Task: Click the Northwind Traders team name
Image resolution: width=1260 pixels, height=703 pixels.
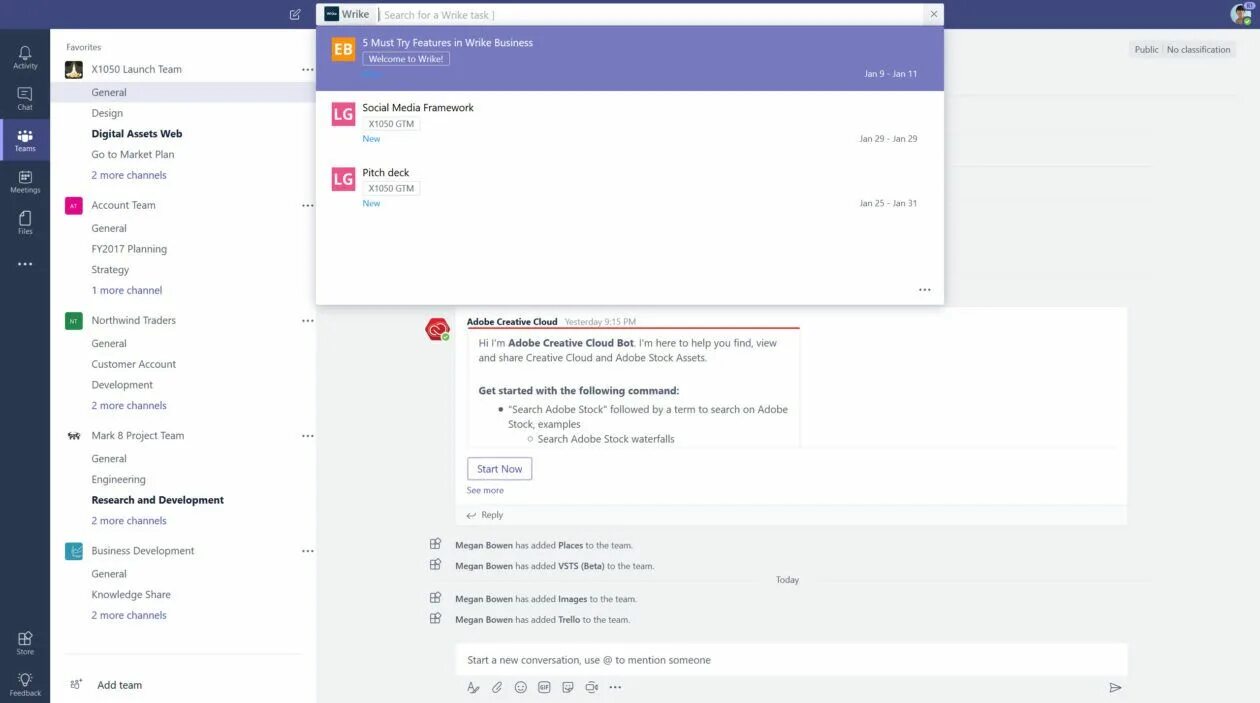Action: (133, 321)
